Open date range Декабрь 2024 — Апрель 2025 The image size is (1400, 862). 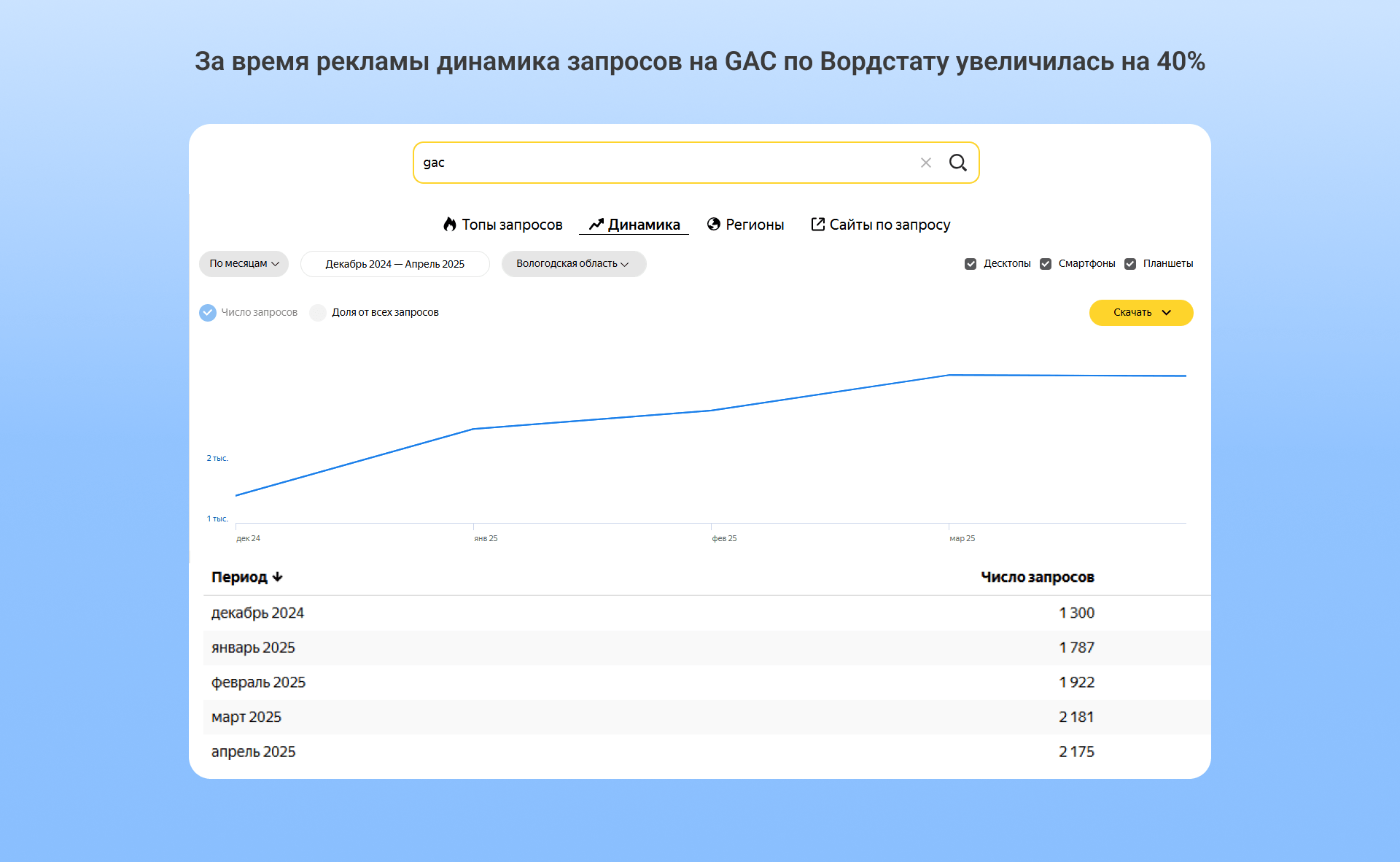[394, 264]
